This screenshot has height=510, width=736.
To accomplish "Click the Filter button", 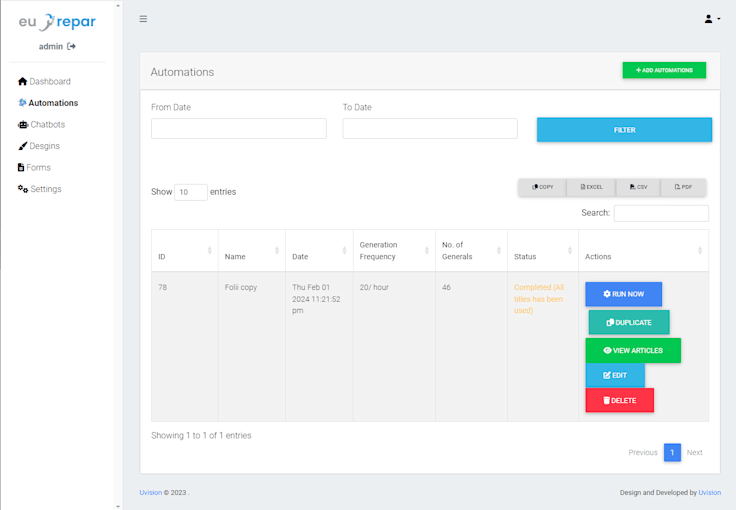I will [x=624, y=130].
